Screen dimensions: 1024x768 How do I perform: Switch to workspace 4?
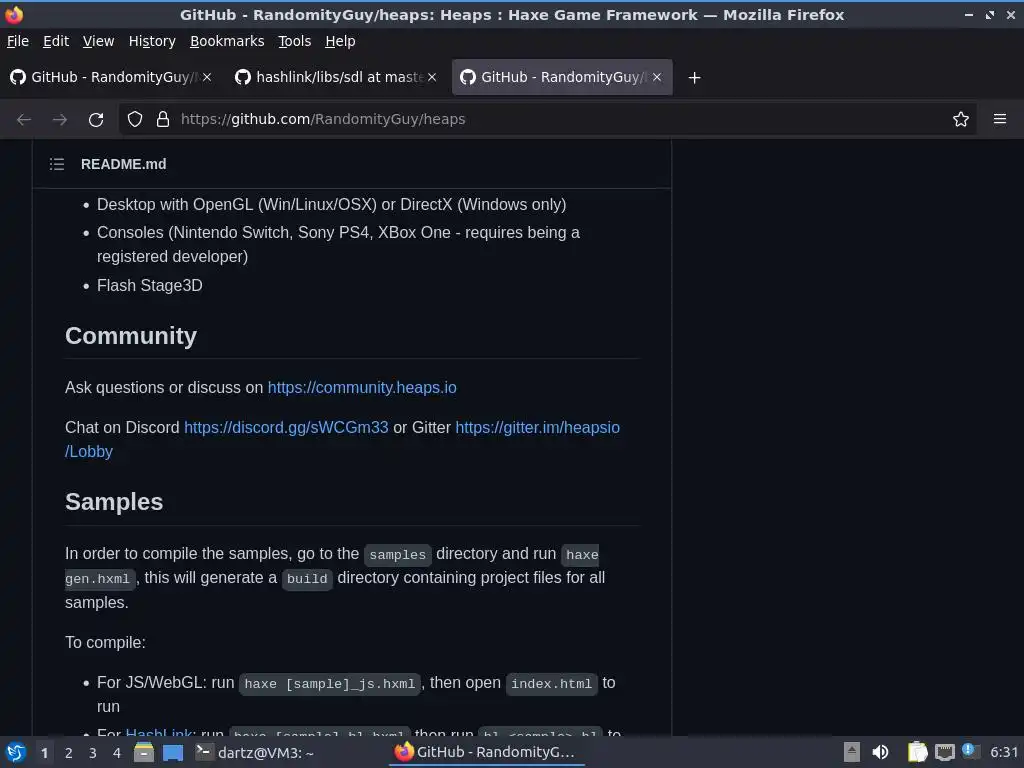click(117, 753)
